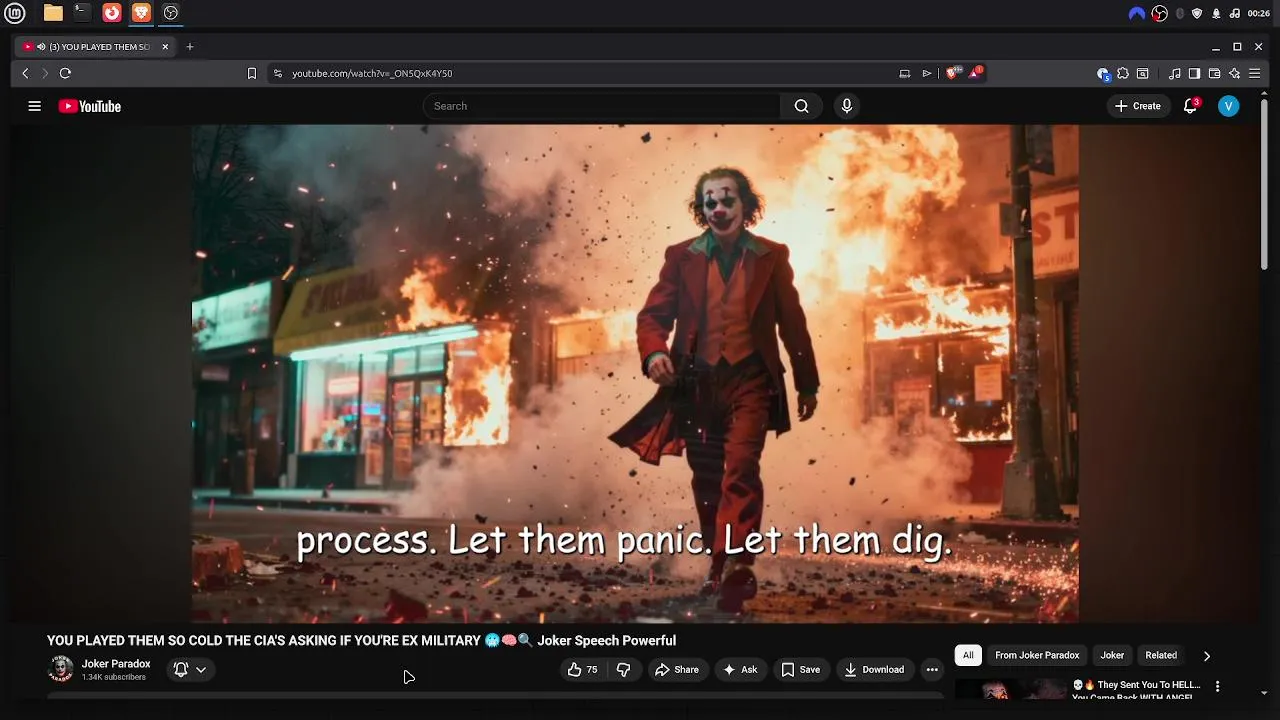
Task: Go to the YouTube home logo
Action: tap(90, 106)
